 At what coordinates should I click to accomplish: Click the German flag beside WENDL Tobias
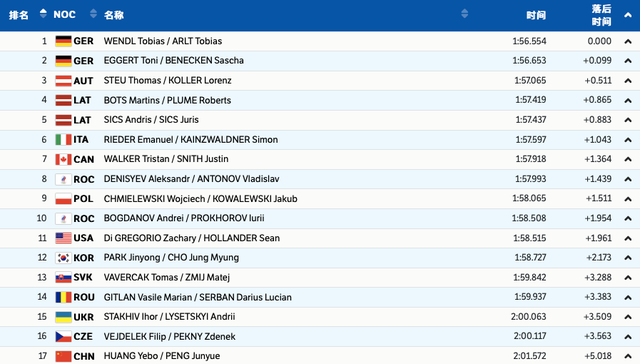(63, 41)
